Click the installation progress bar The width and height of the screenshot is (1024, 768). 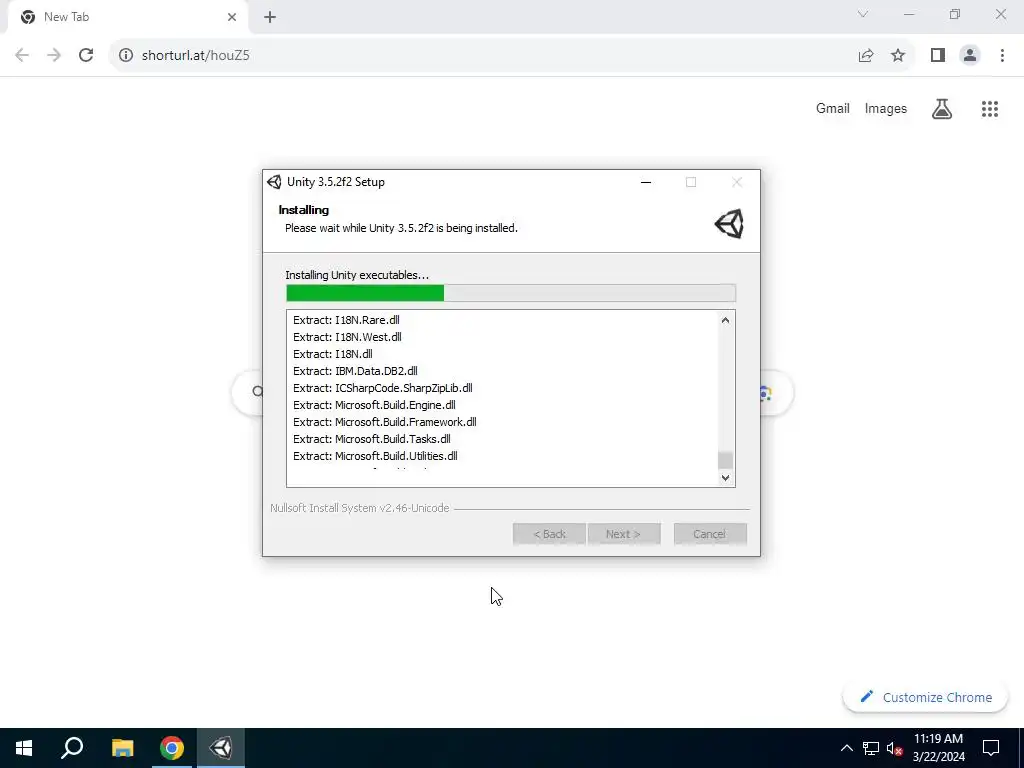pos(511,293)
